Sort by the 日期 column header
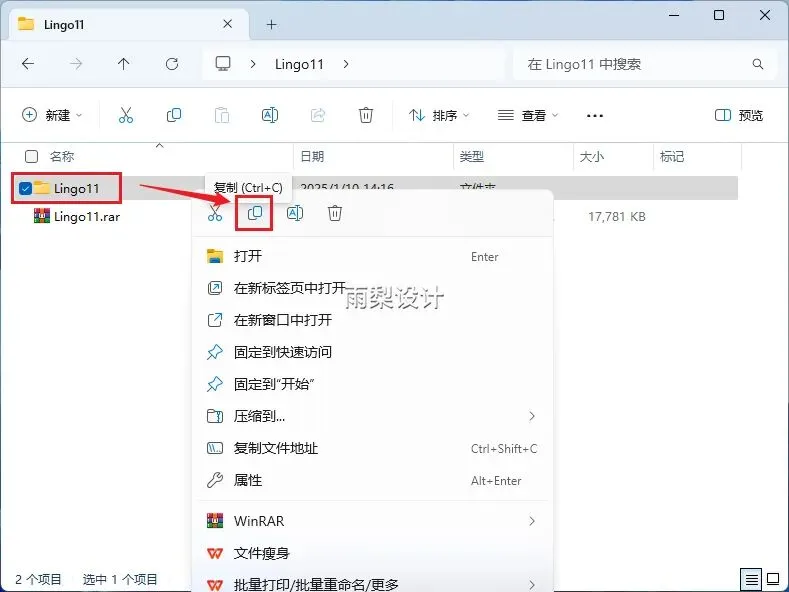This screenshot has height=592, width=789. point(312,157)
